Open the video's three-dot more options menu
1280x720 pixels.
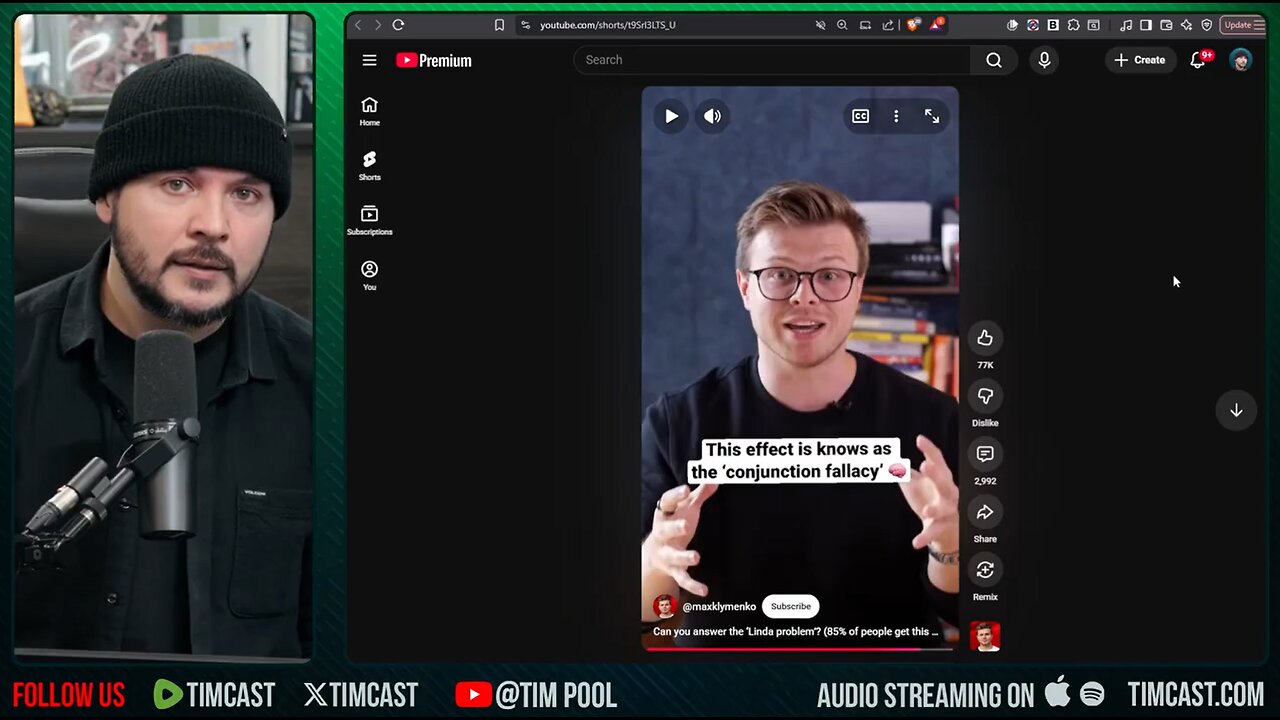(x=896, y=116)
